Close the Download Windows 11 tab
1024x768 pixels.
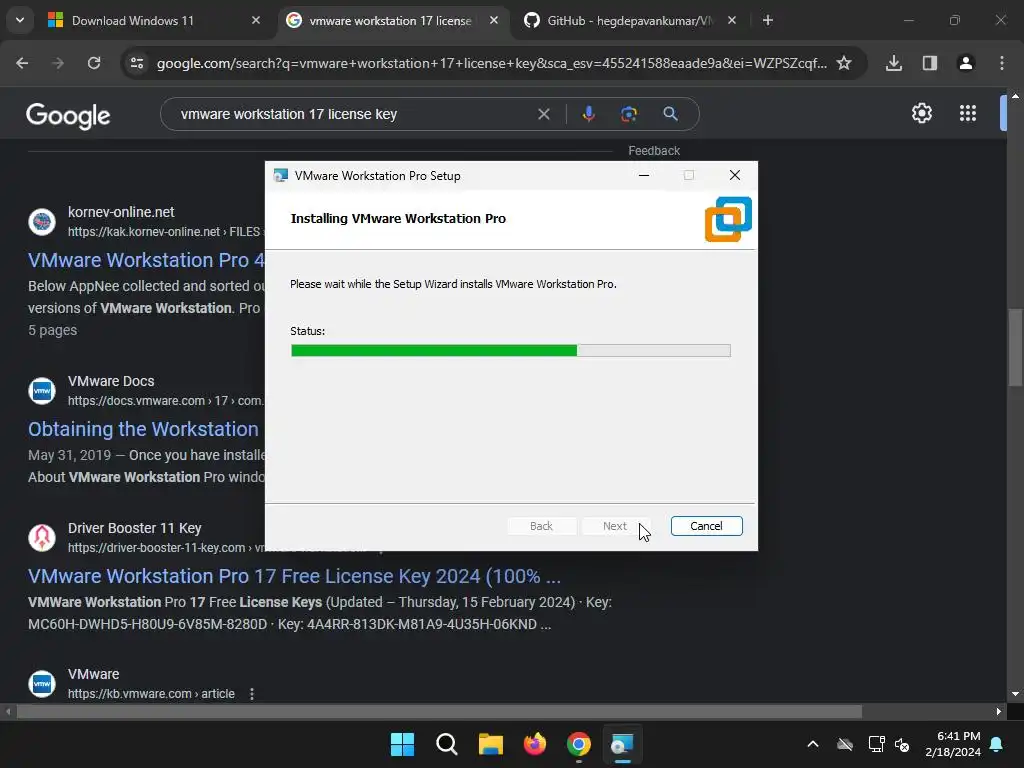click(x=256, y=20)
